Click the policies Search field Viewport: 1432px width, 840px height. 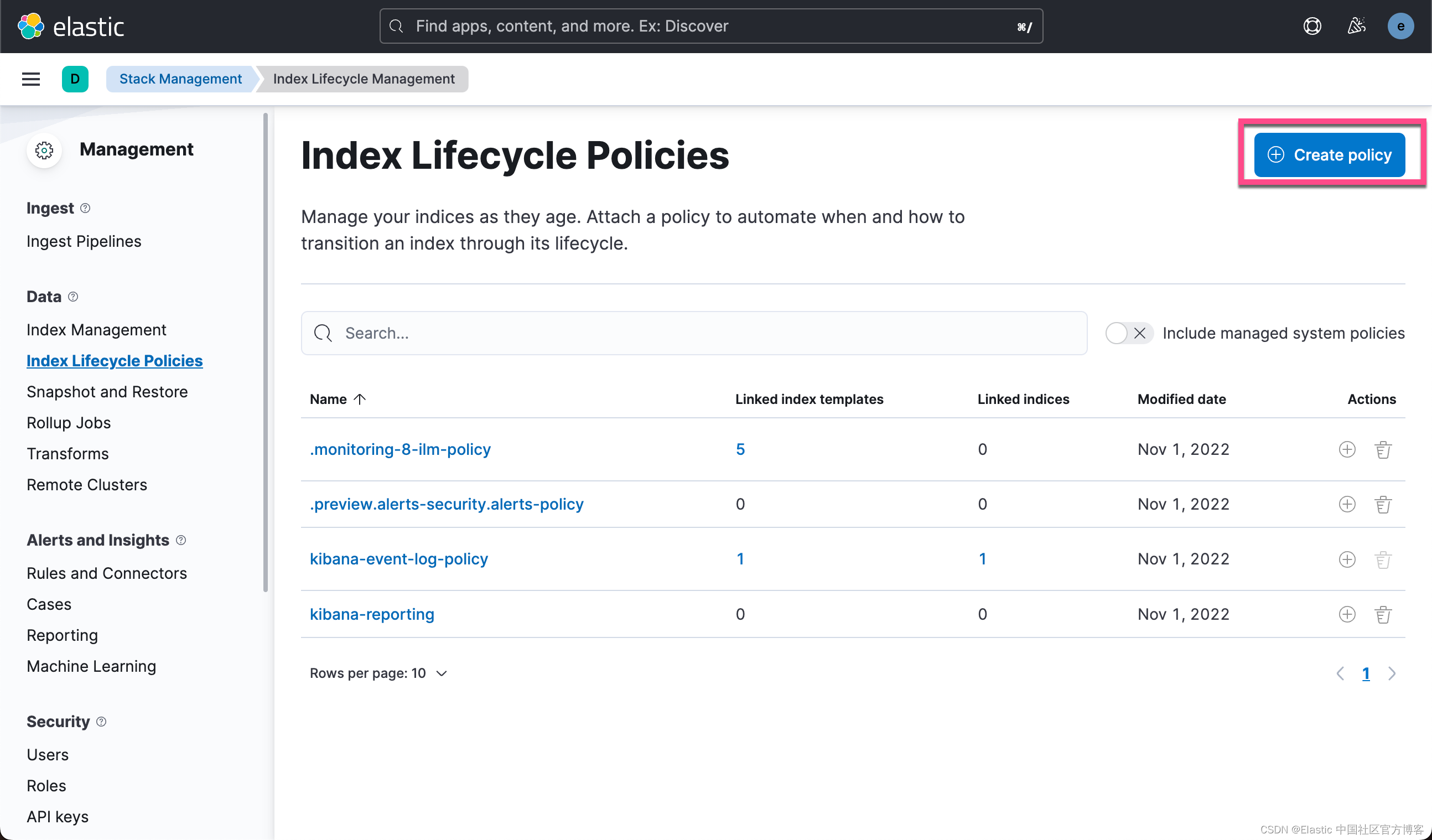693,333
